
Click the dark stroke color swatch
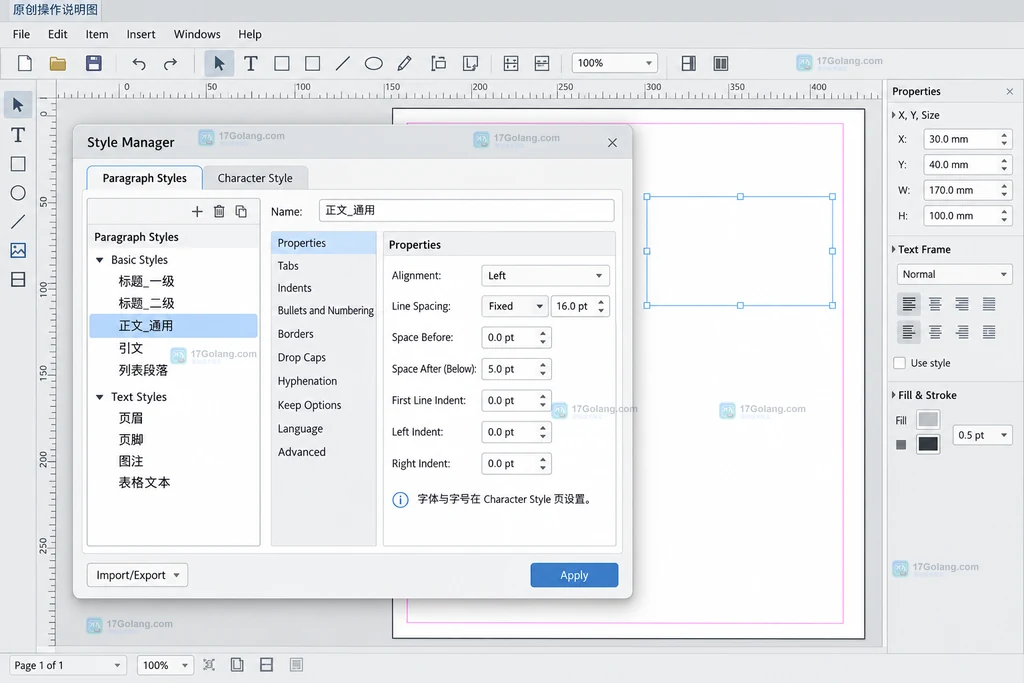click(x=928, y=444)
